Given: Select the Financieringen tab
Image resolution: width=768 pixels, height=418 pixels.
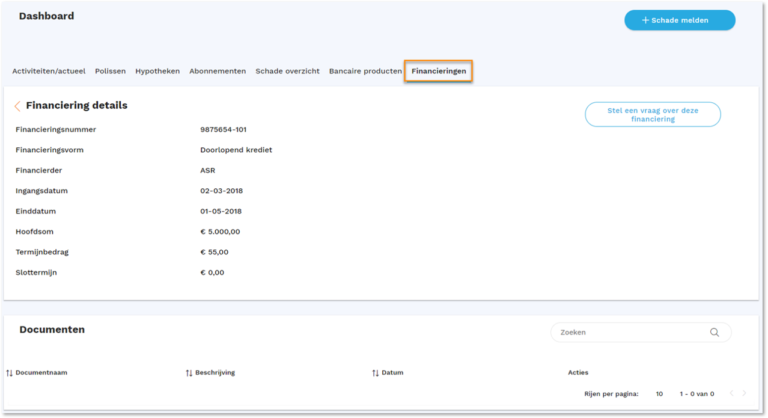Looking at the screenshot, I should (x=438, y=71).
